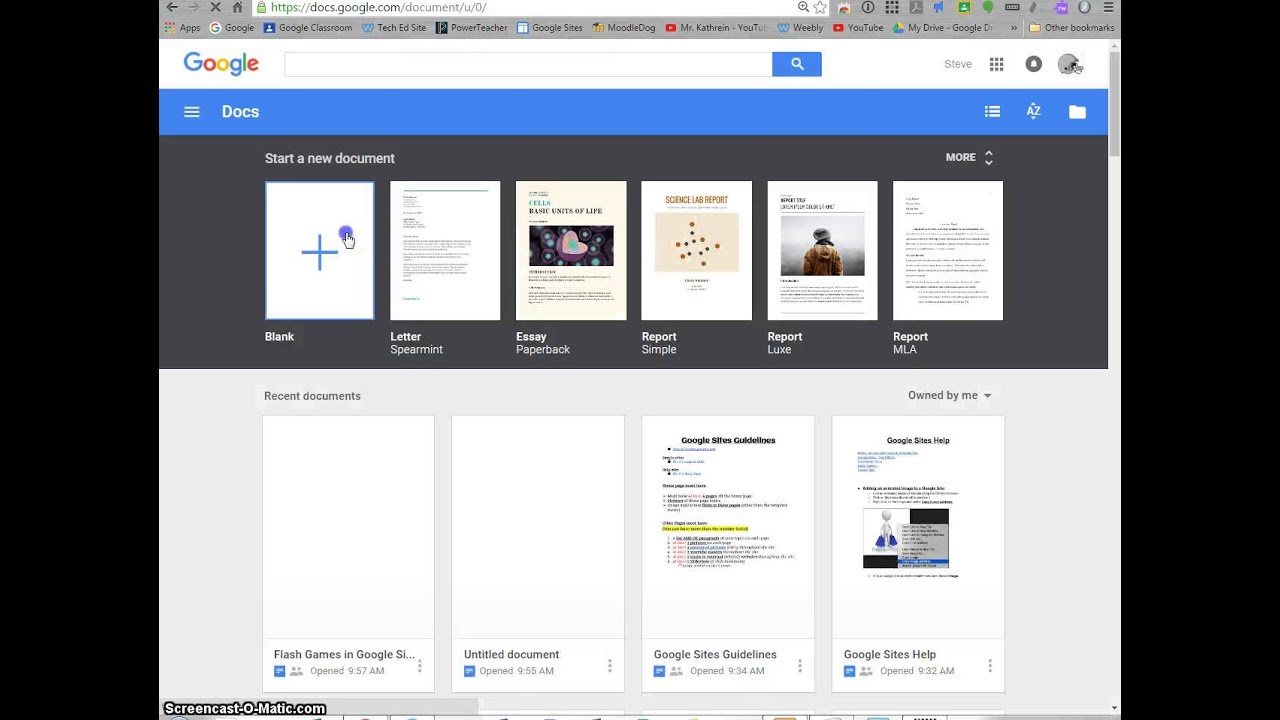The height and width of the screenshot is (720, 1280).
Task: Open the Tech Ed Site bookmark
Action: click(x=394, y=28)
